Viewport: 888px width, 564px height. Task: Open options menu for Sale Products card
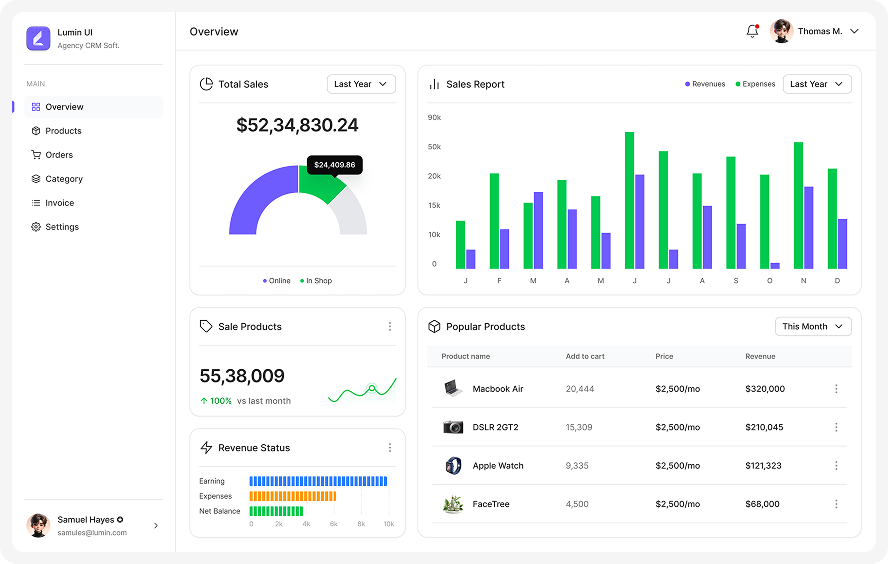coord(390,327)
